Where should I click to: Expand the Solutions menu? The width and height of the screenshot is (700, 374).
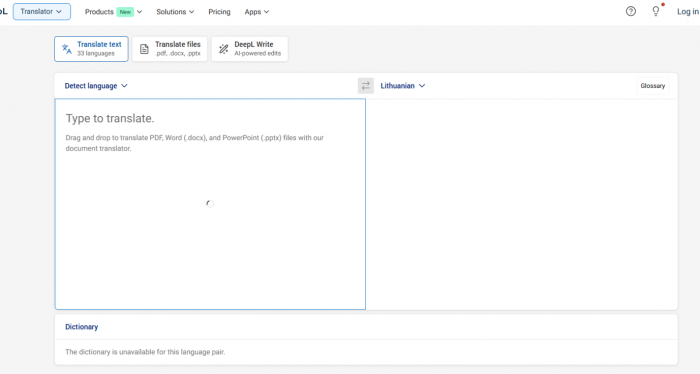[175, 12]
